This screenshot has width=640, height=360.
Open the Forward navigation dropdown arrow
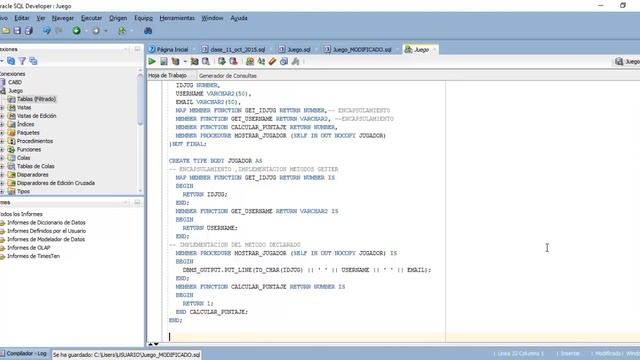(x=106, y=31)
